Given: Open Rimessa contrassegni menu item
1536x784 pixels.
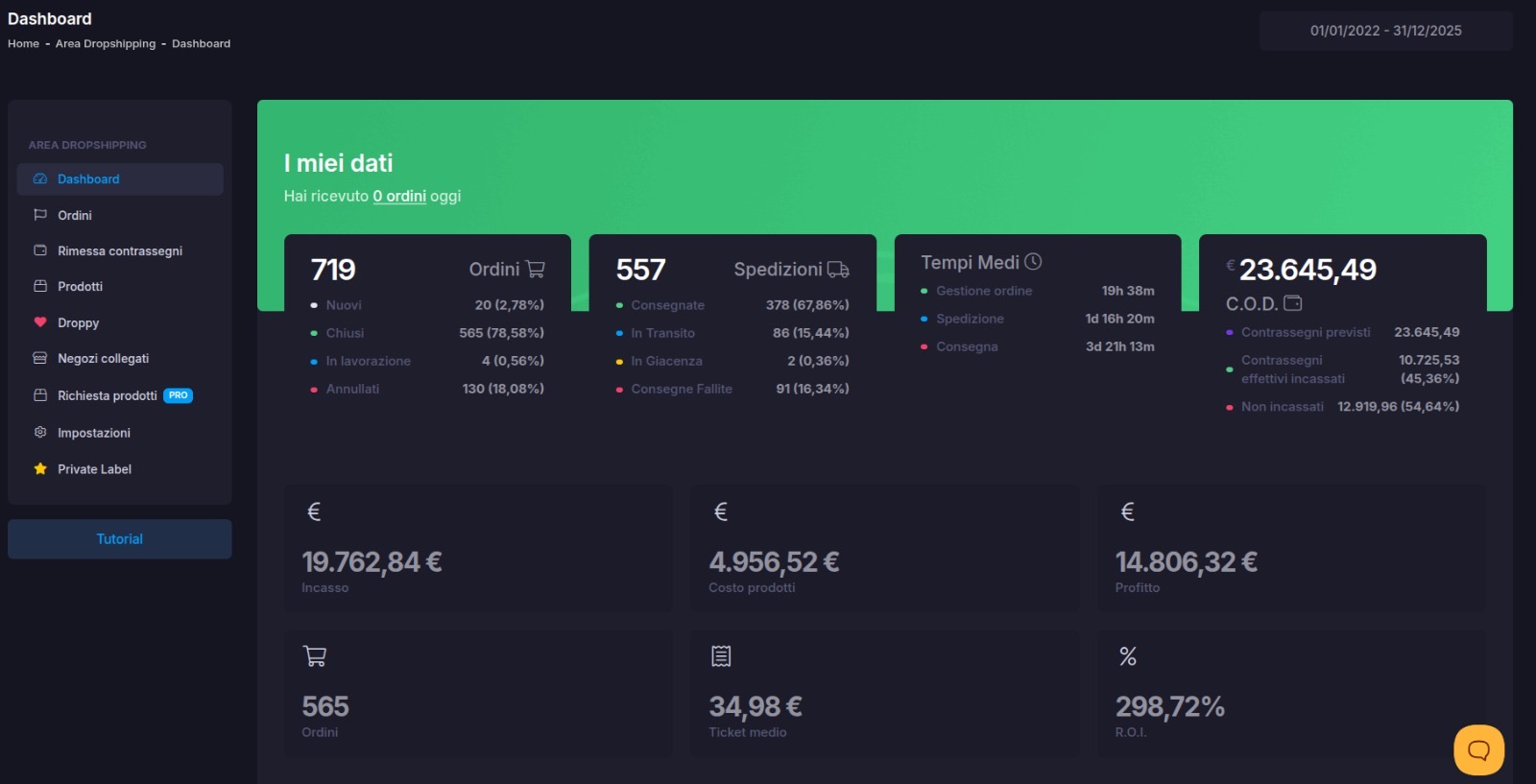Looking at the screenshot, I should pyautogui.click(x=120, y=250).
